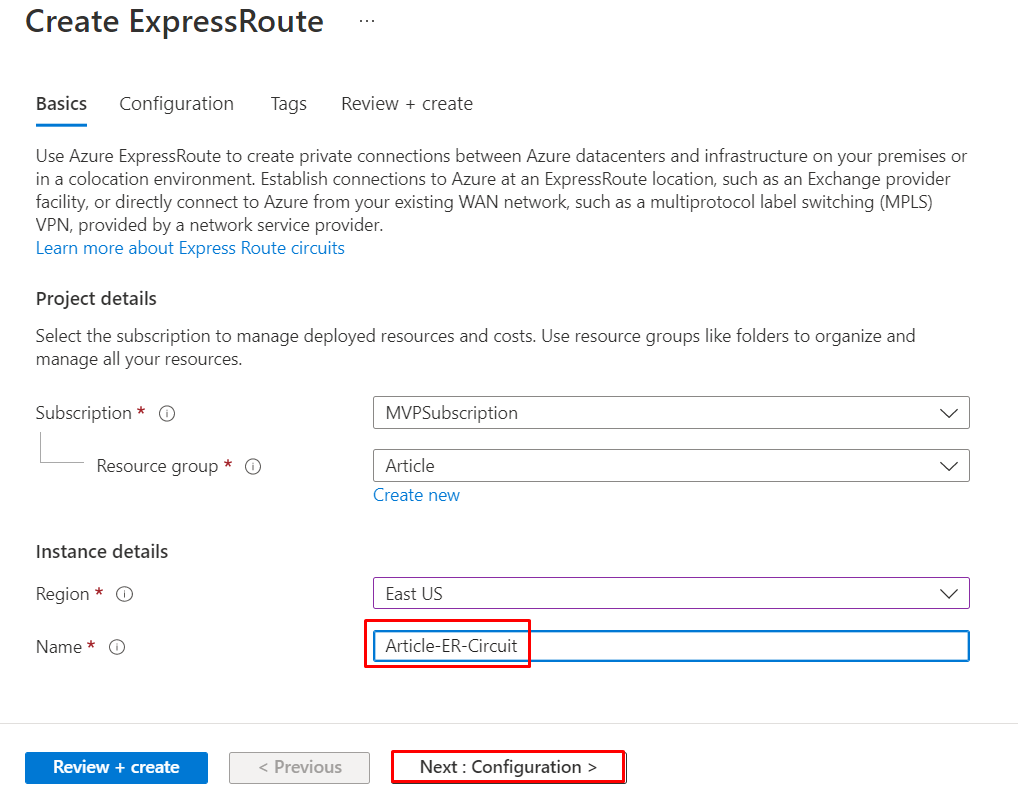Click the Next : Configuration button
Viewport: 1018px width, 805px height.
508,768
